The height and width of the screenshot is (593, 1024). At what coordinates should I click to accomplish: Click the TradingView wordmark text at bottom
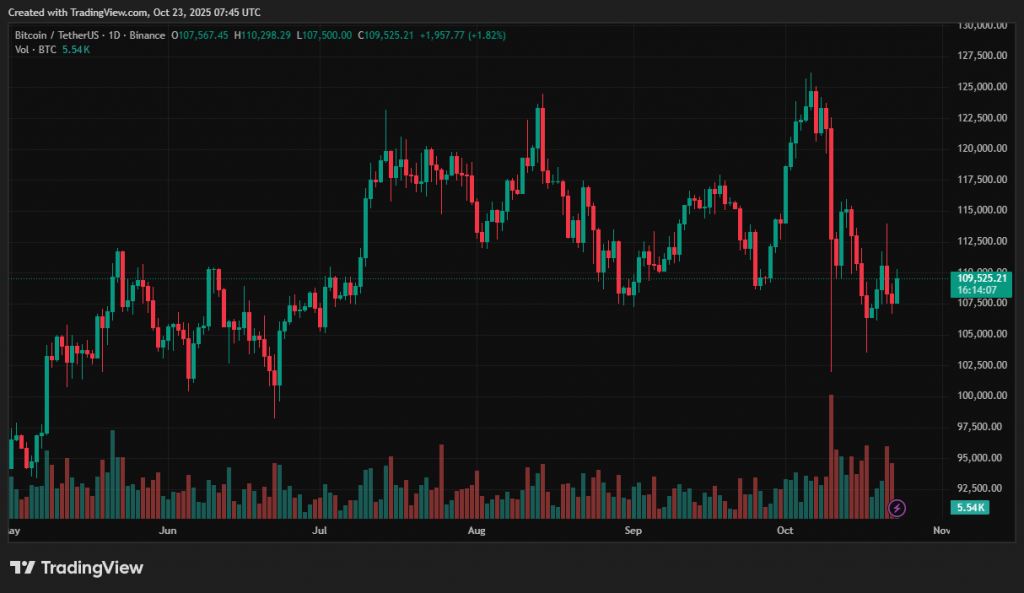click(92, 568)
